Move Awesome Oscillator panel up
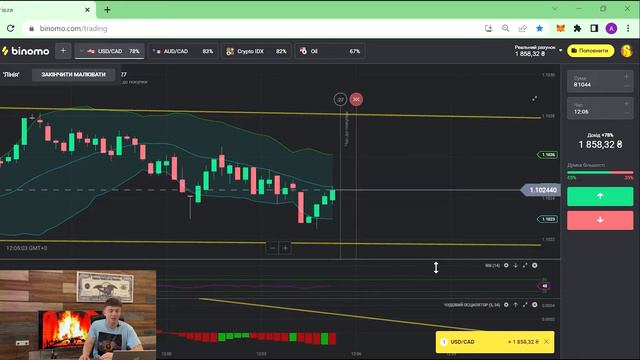640x360 pixels. pos(516,304)
